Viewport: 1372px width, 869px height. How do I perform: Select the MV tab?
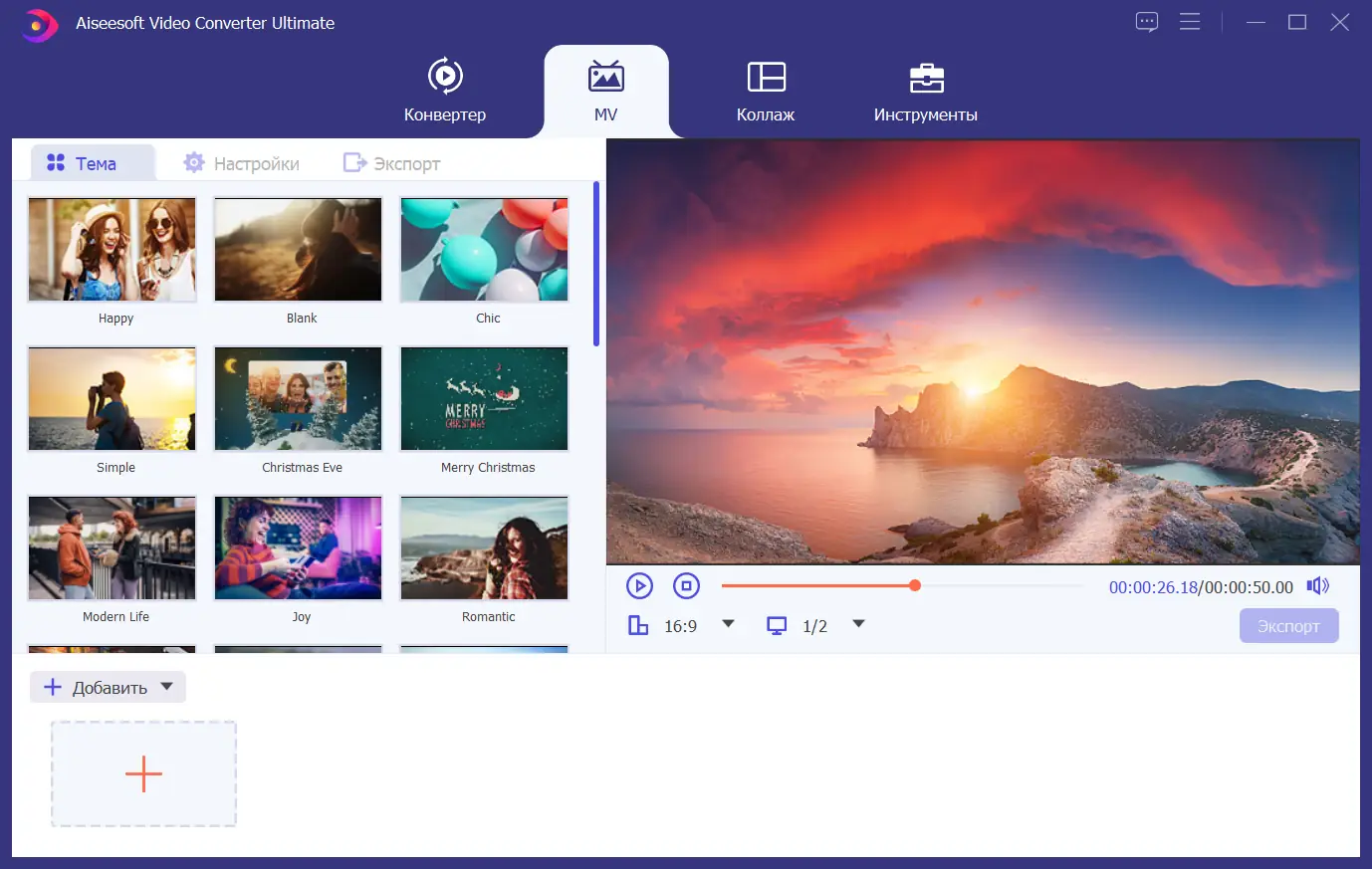pos(605,91)
